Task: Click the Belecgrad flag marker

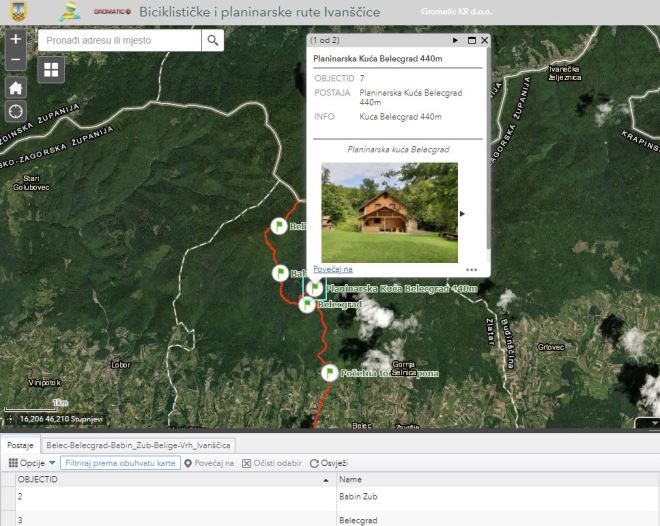Action: coord(306,304)
